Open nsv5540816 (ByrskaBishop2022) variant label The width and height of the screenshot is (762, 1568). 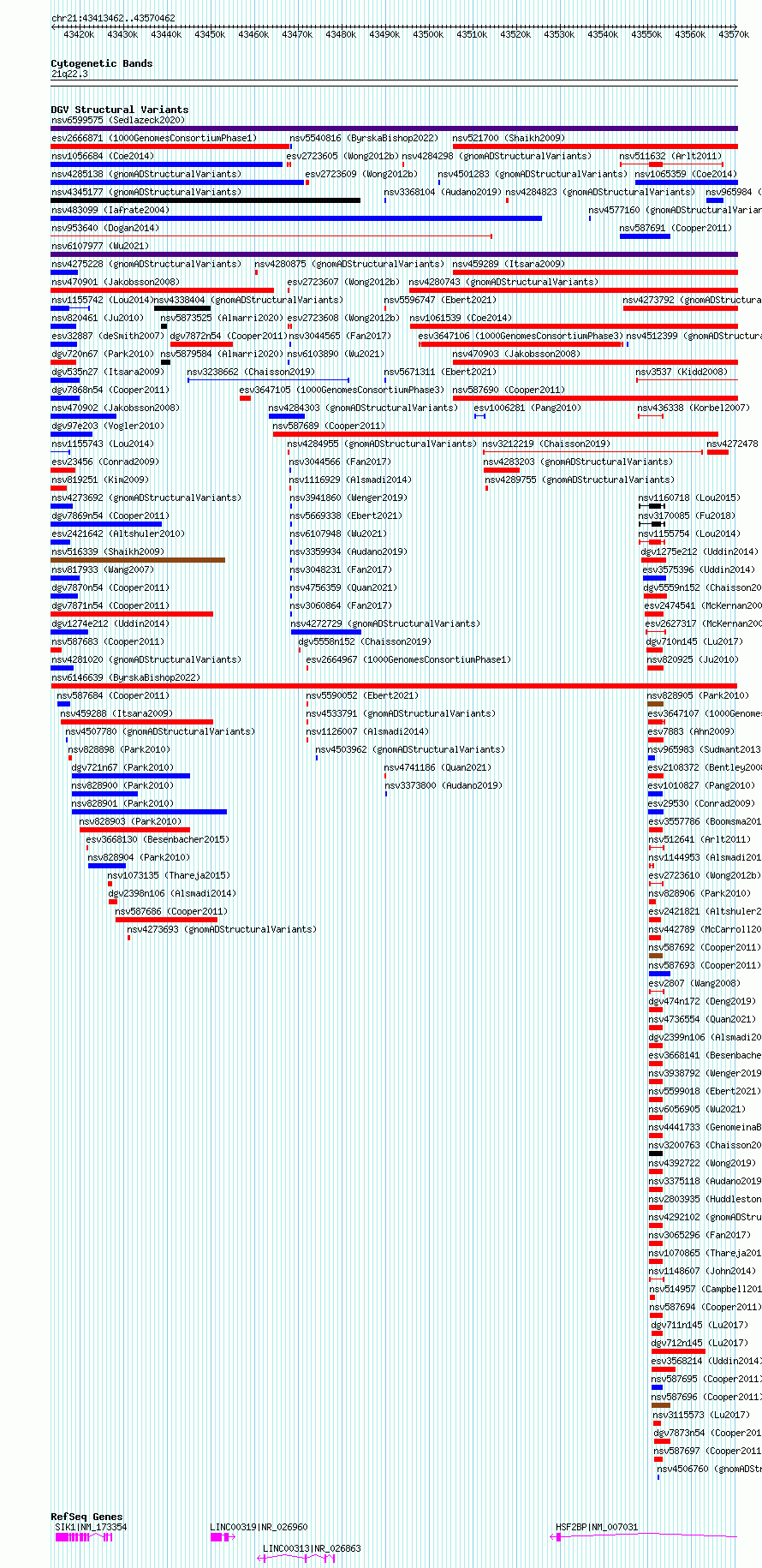click(364, 139)
